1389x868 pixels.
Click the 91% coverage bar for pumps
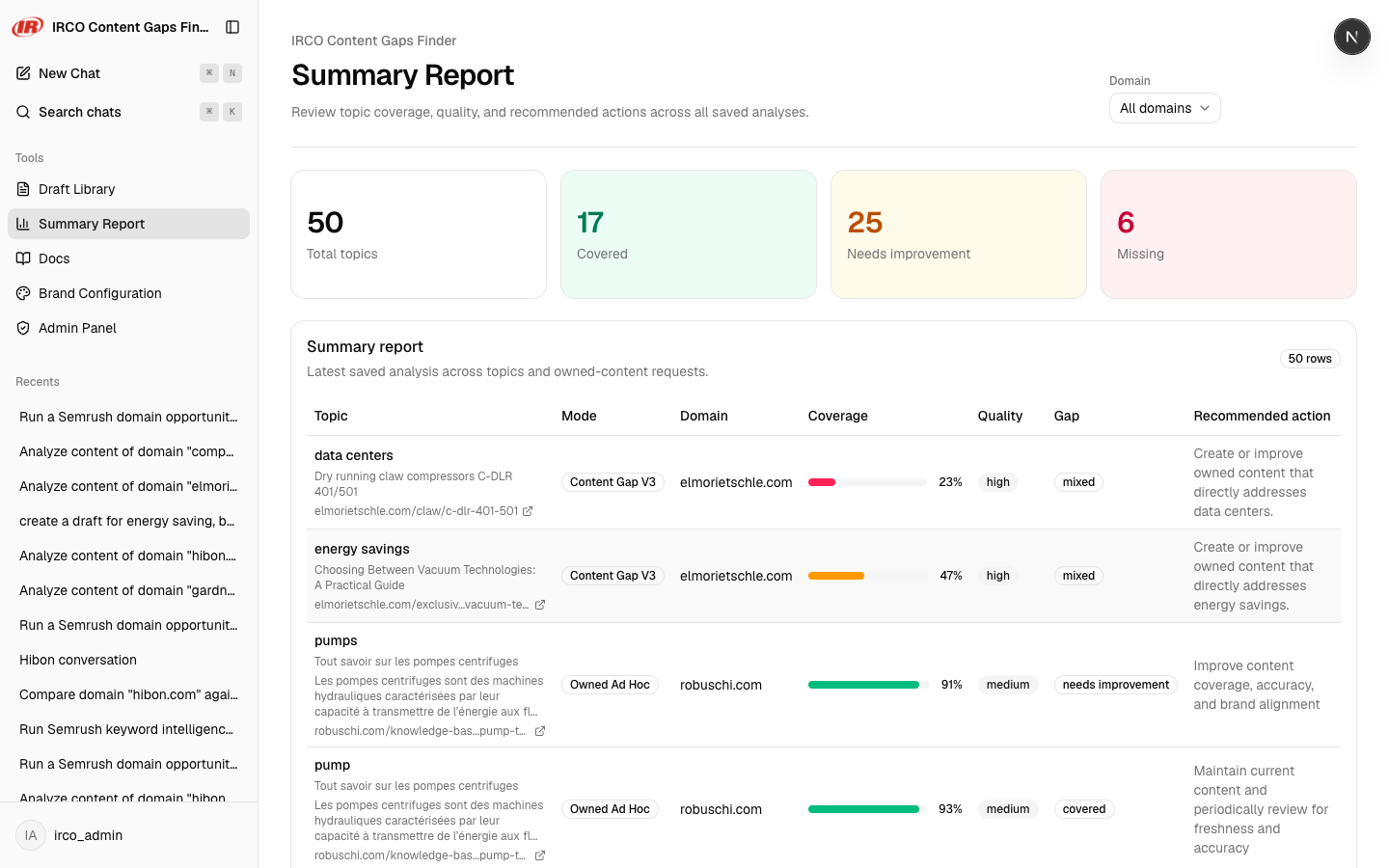pos(867,685)
